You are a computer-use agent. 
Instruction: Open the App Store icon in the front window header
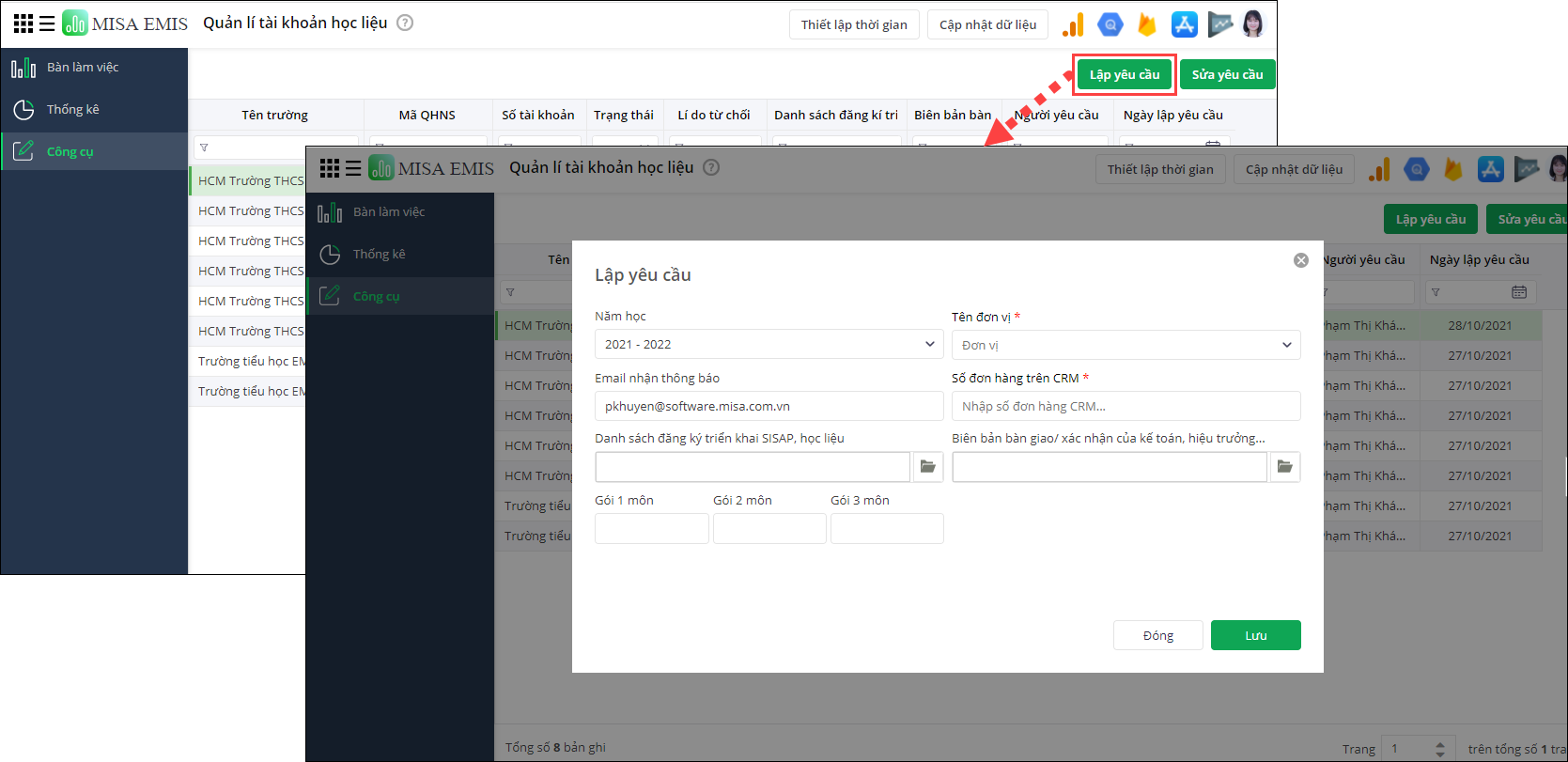(1490, 169)
